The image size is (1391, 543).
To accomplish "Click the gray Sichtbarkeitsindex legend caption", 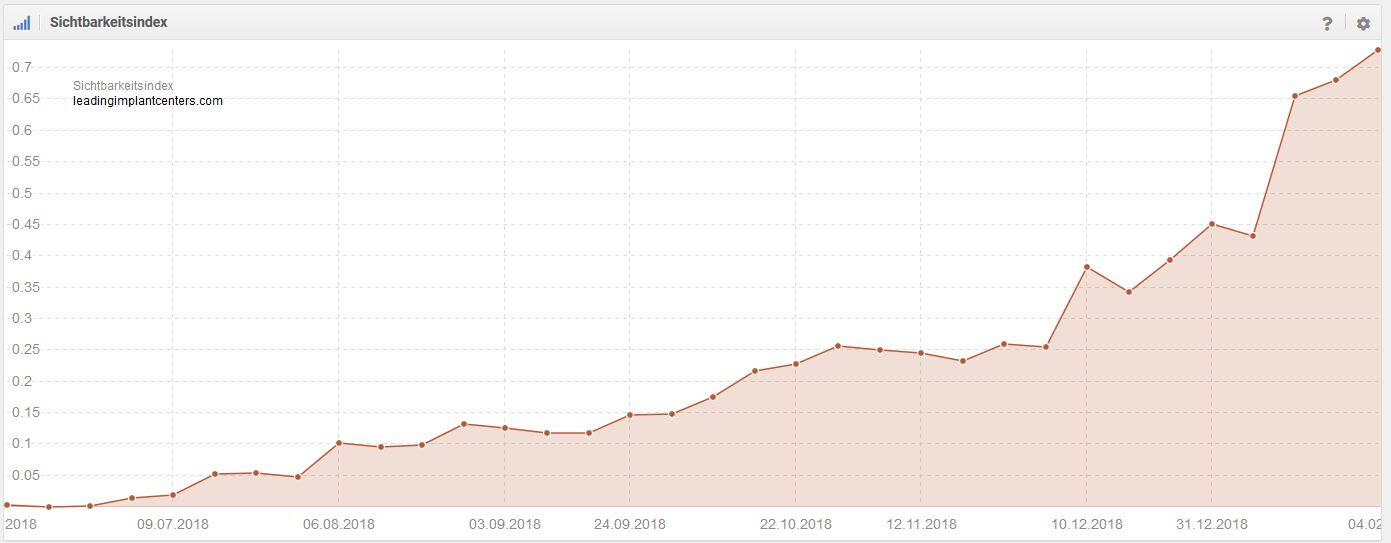I will (x=123, y=86).
